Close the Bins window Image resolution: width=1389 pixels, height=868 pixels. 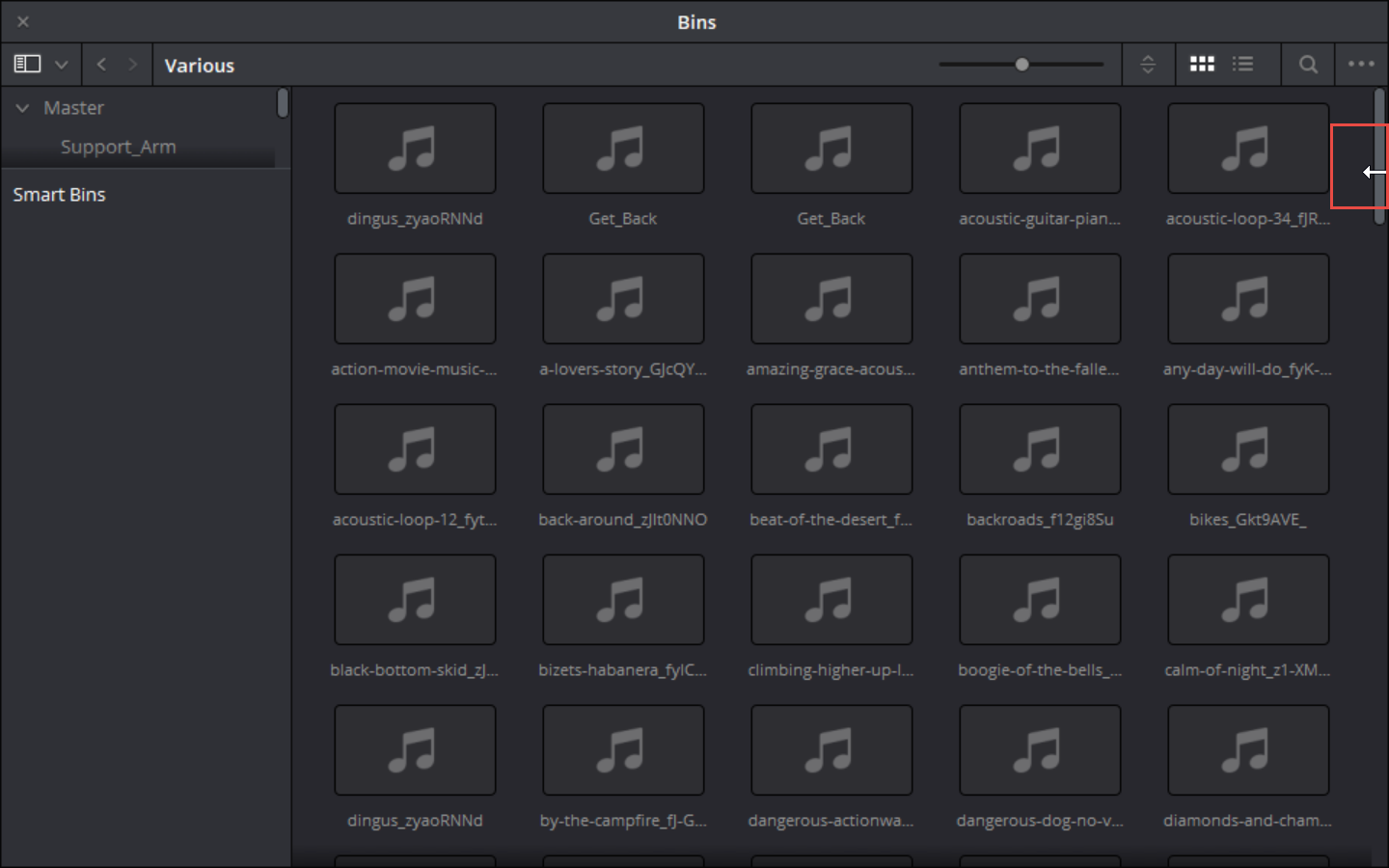pos(23,21)
